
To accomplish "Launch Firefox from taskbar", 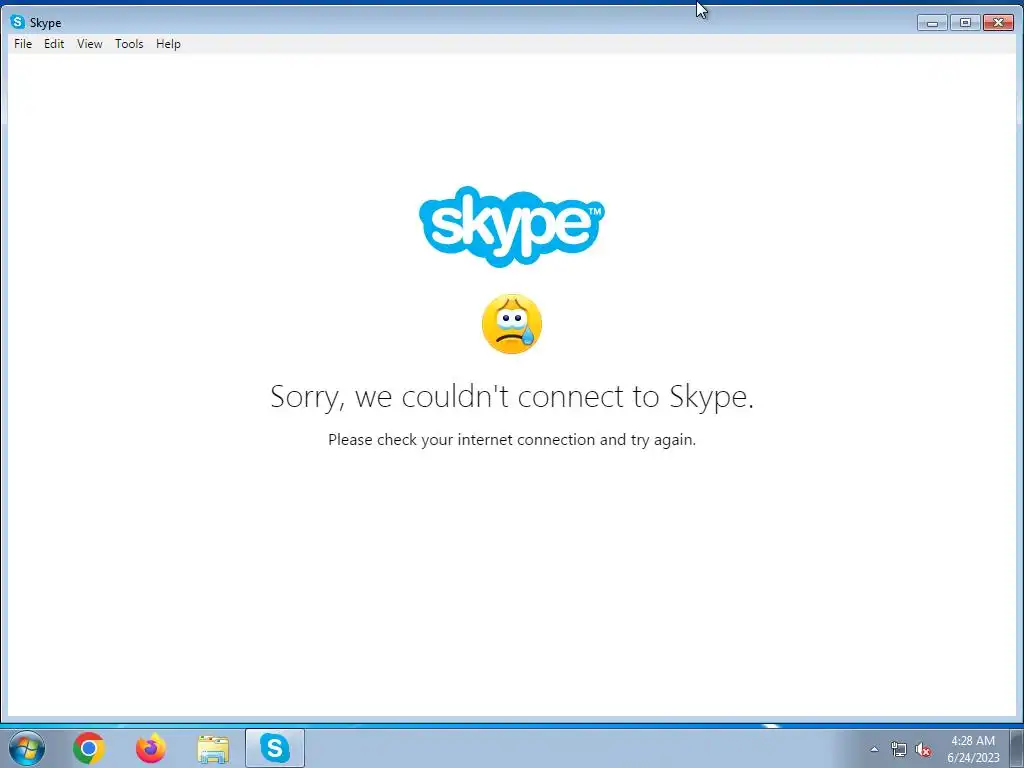I will point(151,748).
